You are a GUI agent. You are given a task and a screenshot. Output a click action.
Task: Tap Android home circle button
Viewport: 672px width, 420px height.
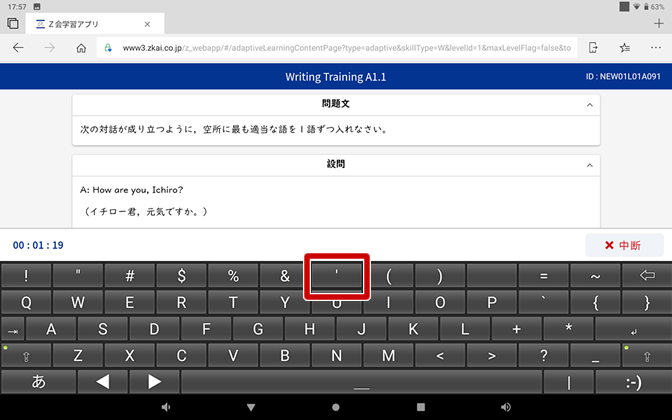(x=336, y=407)
